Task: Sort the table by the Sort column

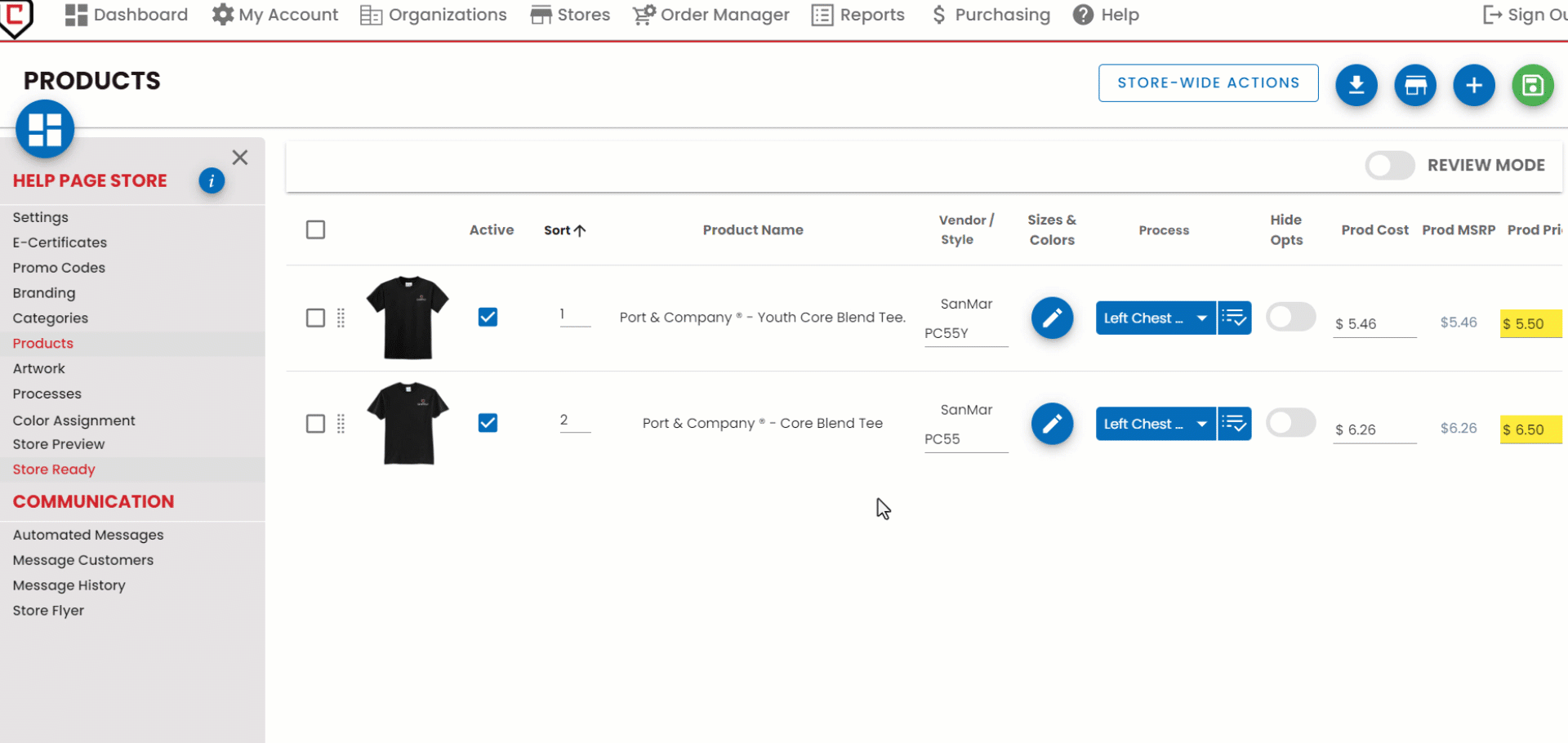Action: [564, 230]
